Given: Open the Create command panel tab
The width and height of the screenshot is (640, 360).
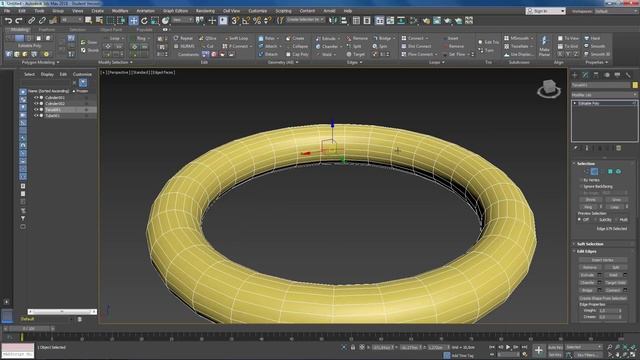Looking at the screenshot, I should pos(575,75).
